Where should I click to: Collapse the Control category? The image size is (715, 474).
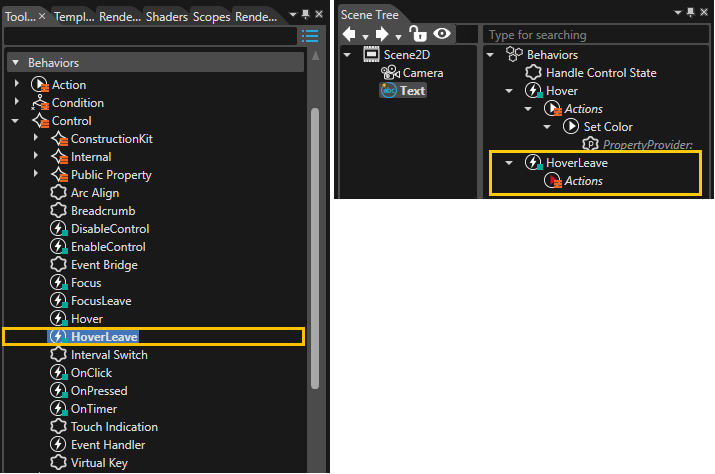[15, 121]
